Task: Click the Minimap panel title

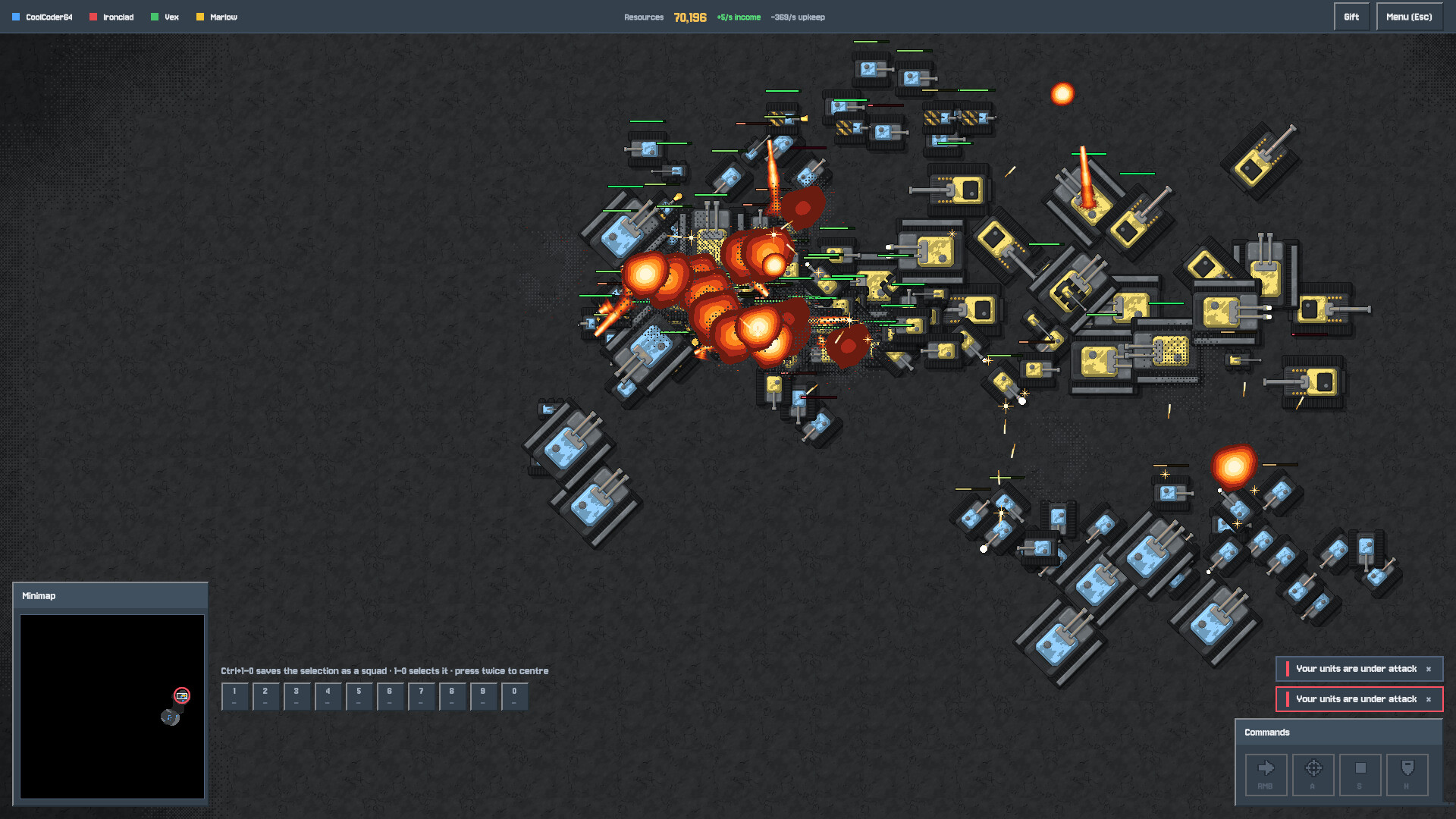Action: [39, 596]
